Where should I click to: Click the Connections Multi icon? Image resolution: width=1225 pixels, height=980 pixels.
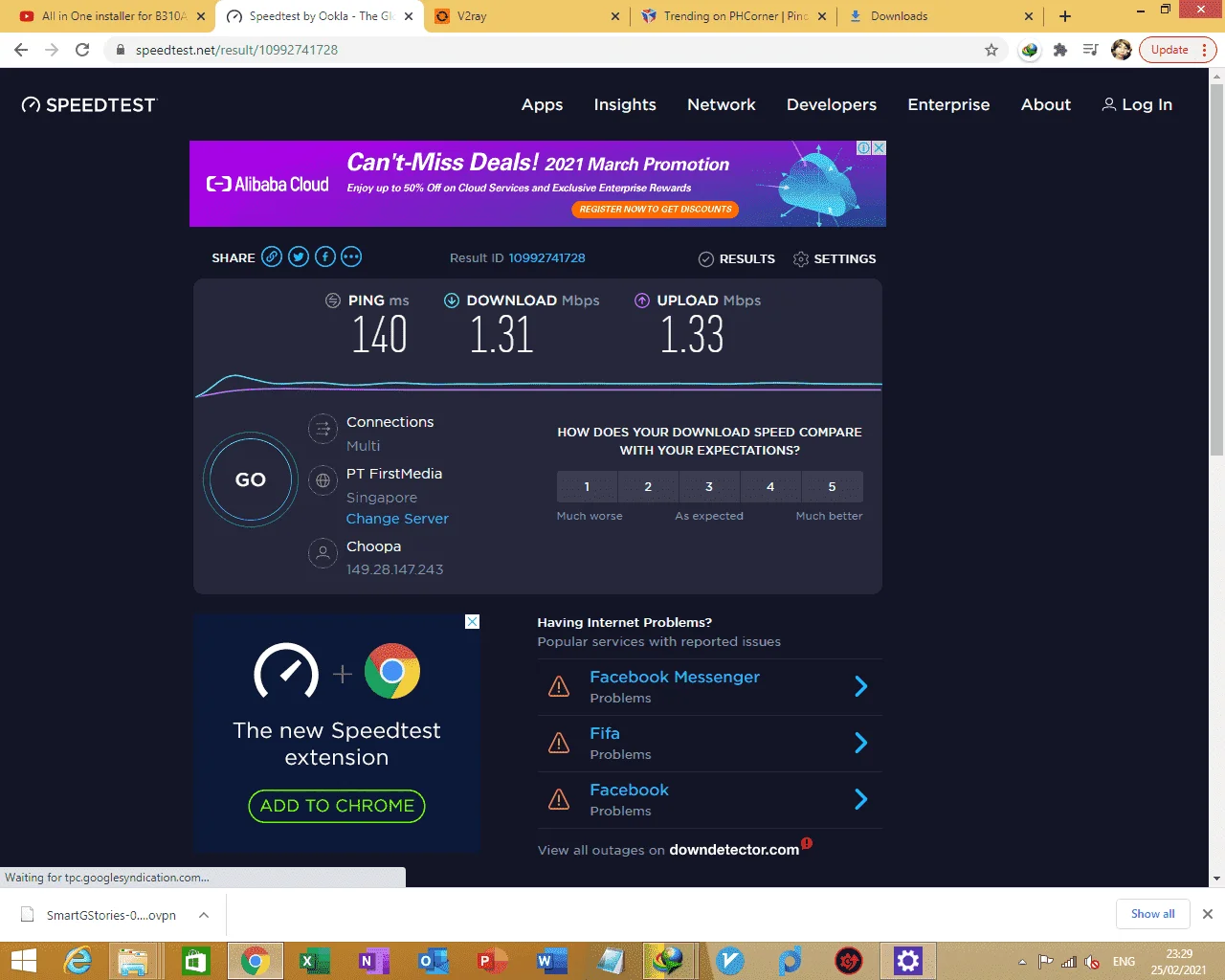[x=323, y=429]
